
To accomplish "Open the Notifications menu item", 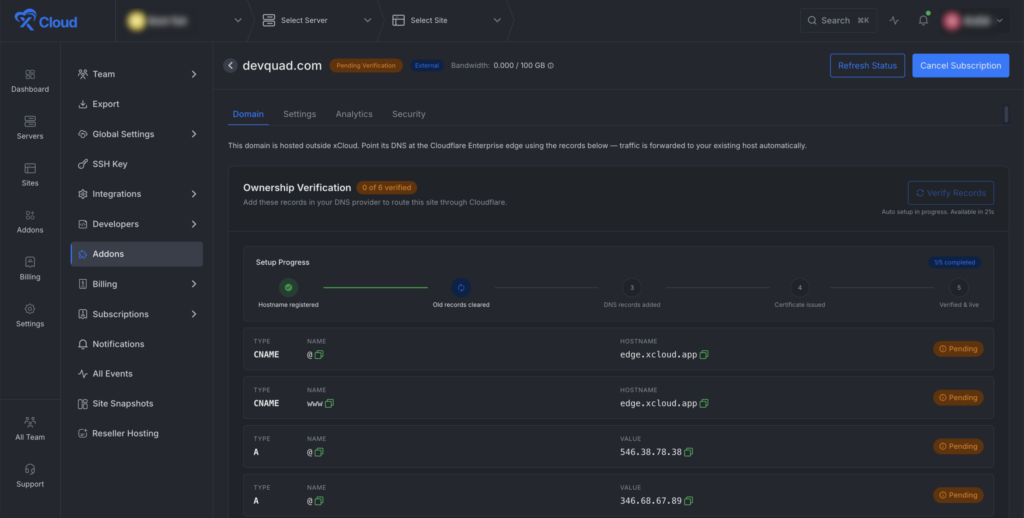I will pos(136,344).
